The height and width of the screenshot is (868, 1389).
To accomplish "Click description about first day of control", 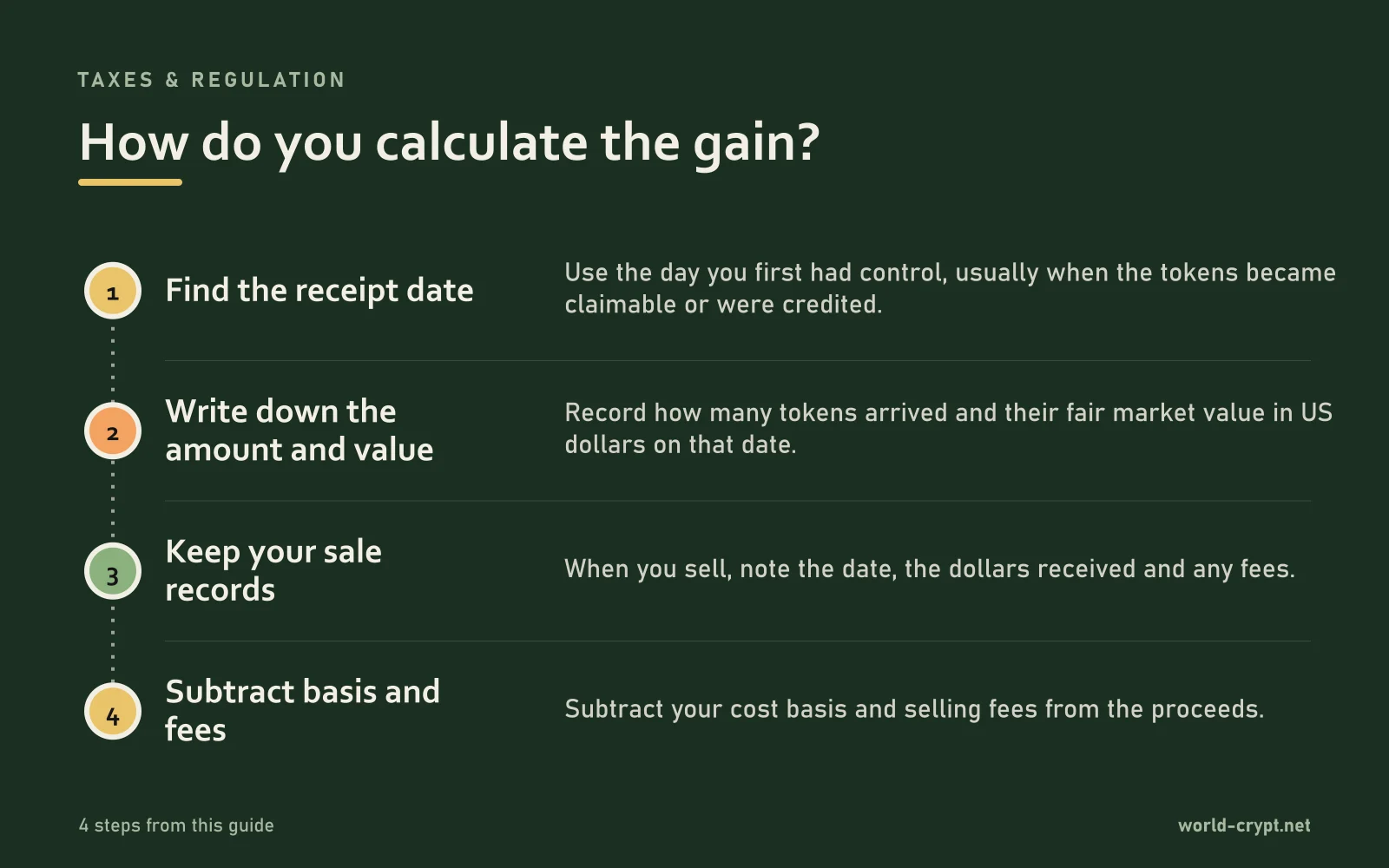I will pyautogui.click(x=950, y=288).
